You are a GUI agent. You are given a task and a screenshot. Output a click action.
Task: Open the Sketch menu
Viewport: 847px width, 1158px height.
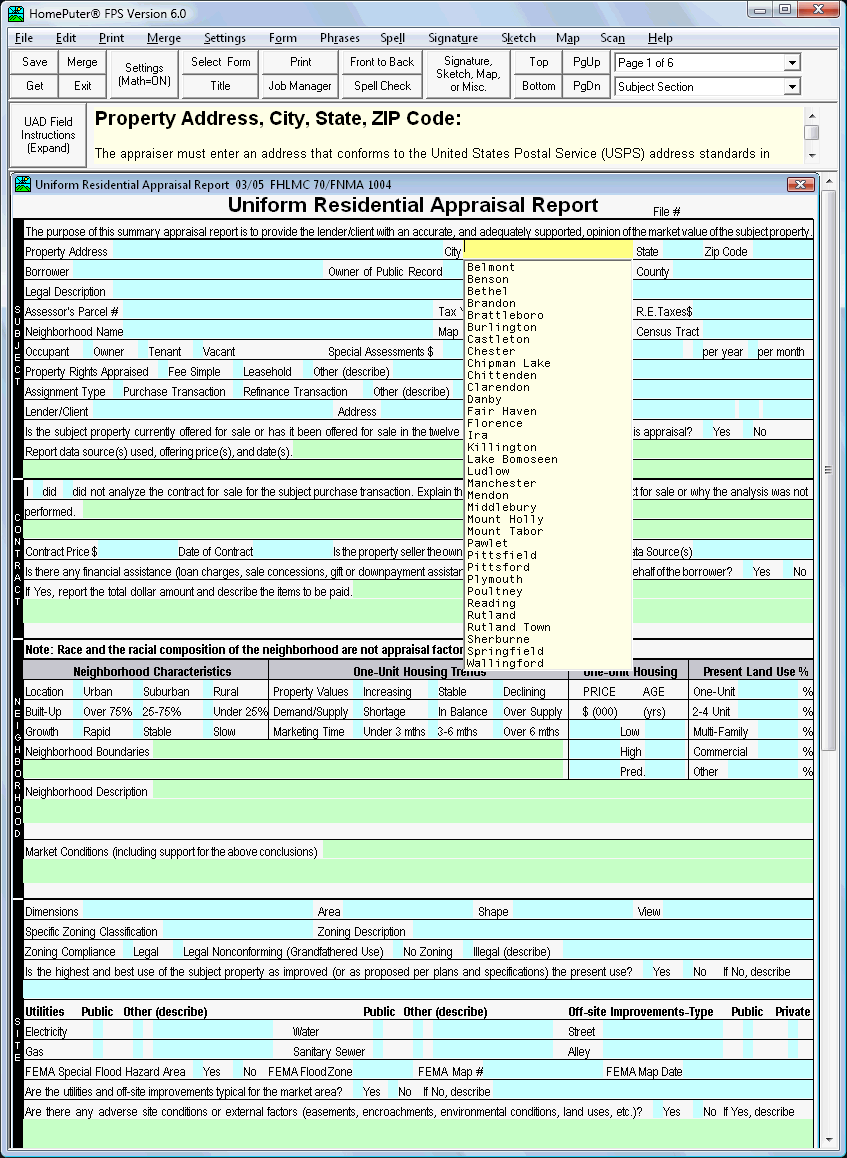coord(518,38)
